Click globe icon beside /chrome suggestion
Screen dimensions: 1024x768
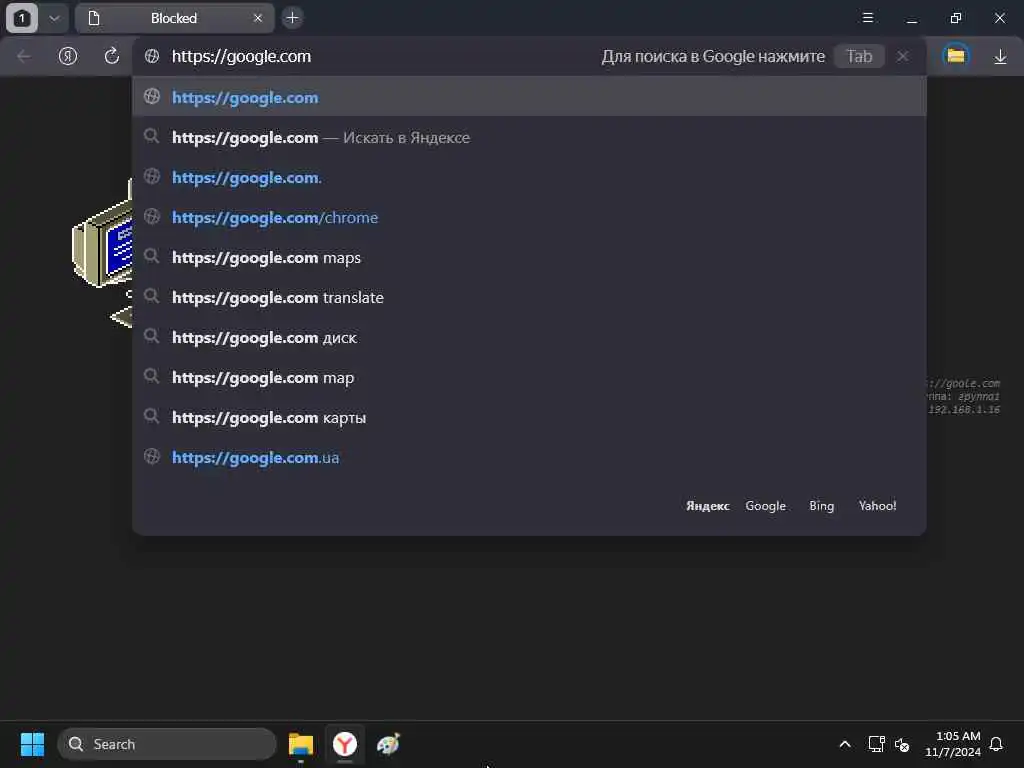coord(152,216)
